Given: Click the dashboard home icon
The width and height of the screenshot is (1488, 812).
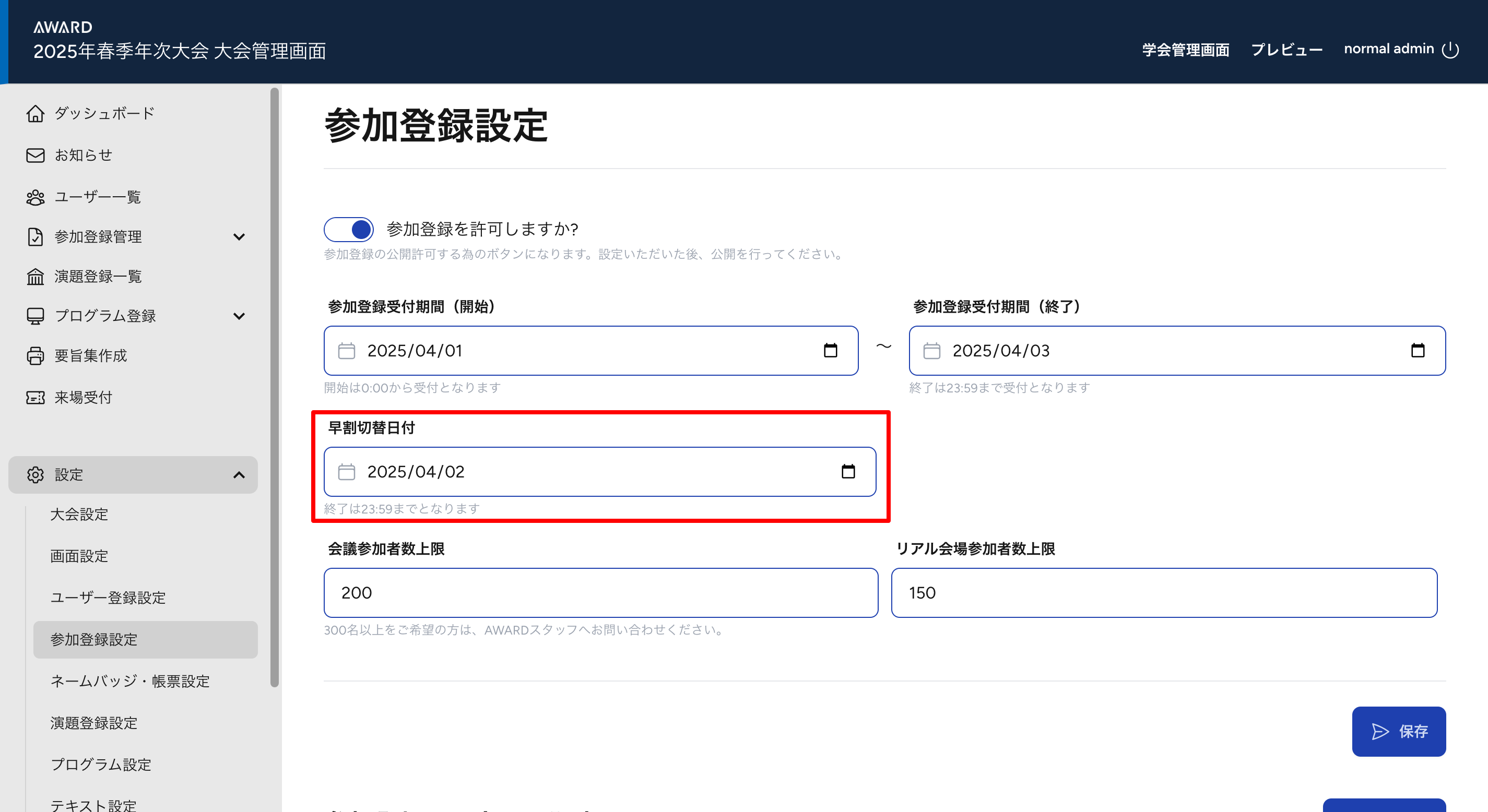Looking at the screenshot, I should click(35, 113).
